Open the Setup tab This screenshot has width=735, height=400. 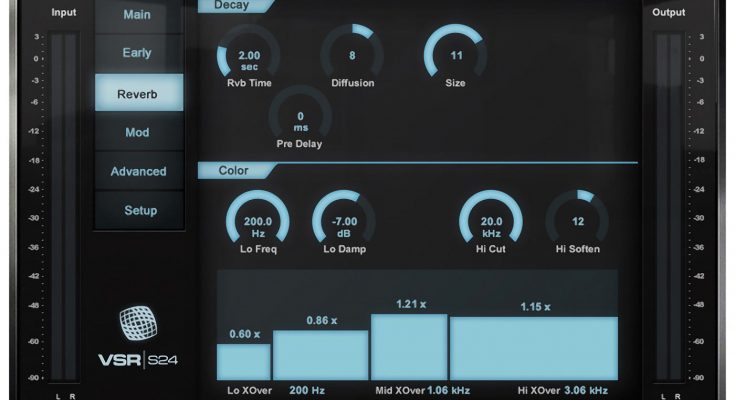(x=139, y=210)
